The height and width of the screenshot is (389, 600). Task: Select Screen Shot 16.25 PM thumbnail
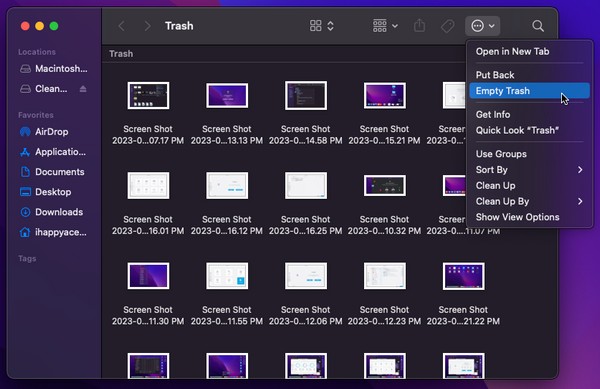pos(306,186)
